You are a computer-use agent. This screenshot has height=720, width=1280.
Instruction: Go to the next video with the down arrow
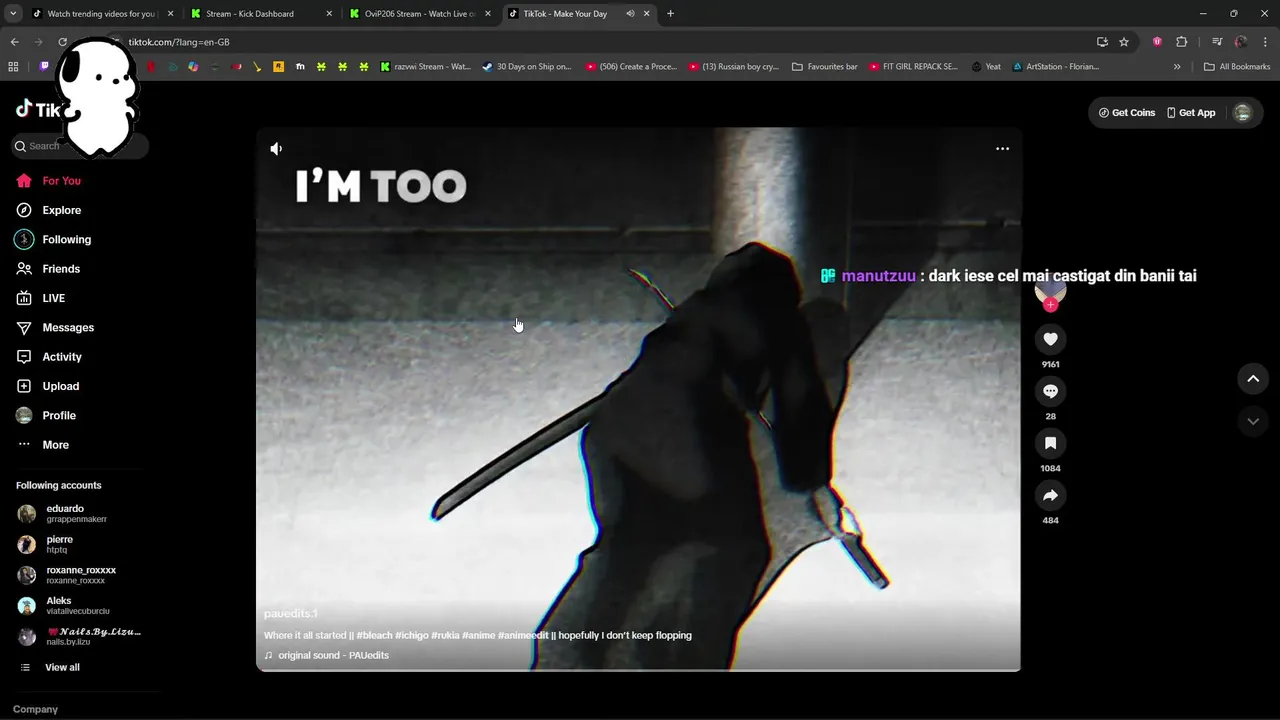click(x=1253, y=422)
